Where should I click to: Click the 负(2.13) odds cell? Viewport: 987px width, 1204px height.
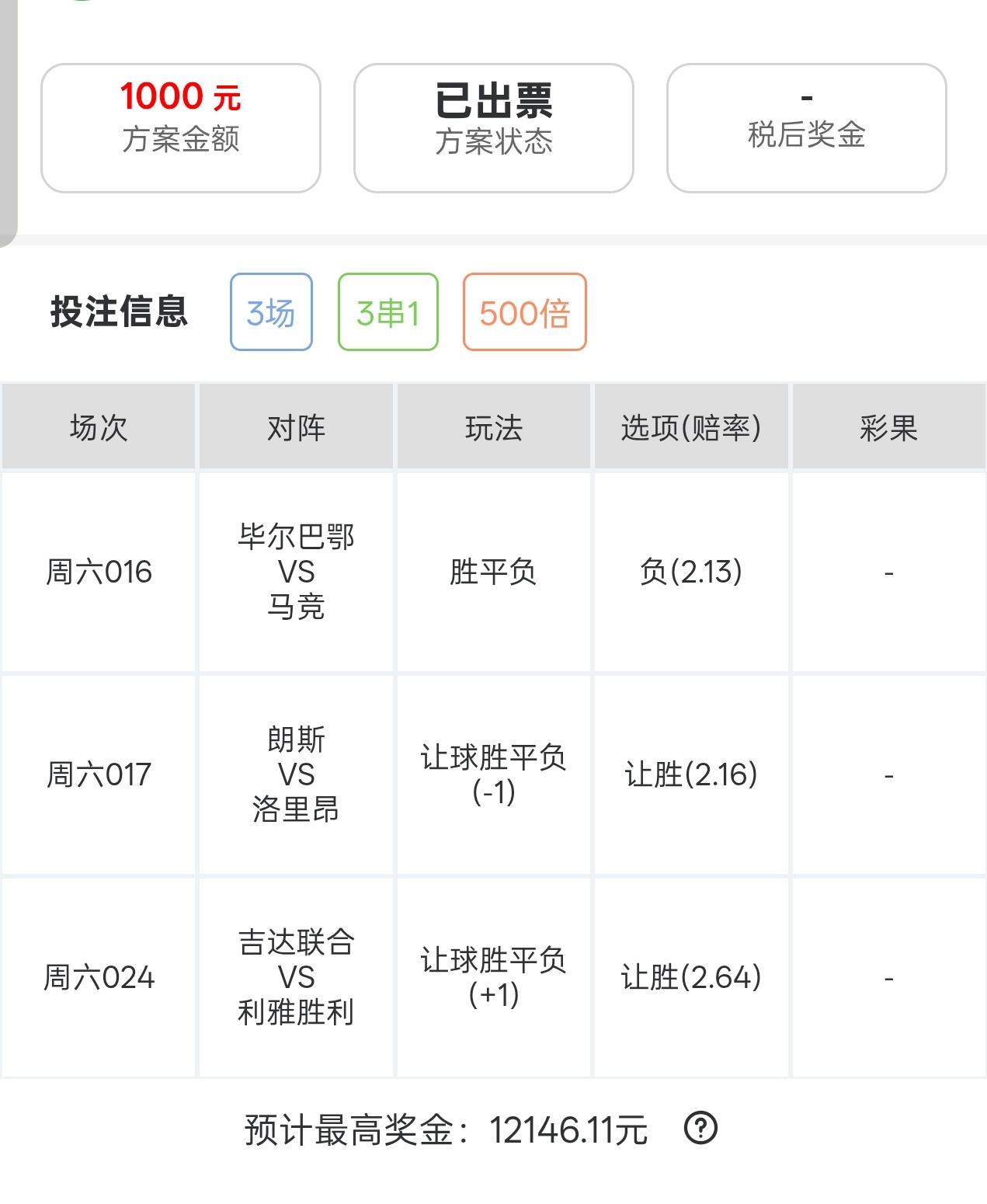tap(691, 572)
